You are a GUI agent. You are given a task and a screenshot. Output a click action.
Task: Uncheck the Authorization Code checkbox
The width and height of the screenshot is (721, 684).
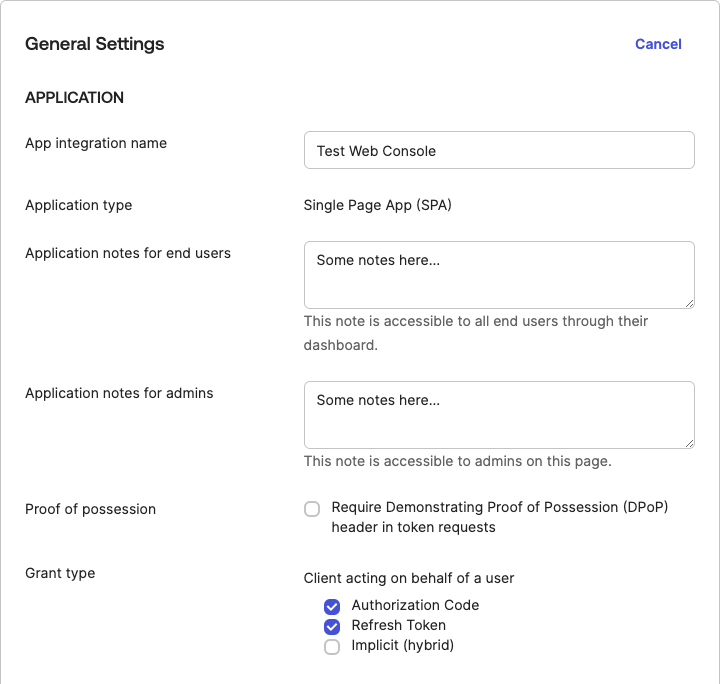pyautogui.click(x=332, y=606)
